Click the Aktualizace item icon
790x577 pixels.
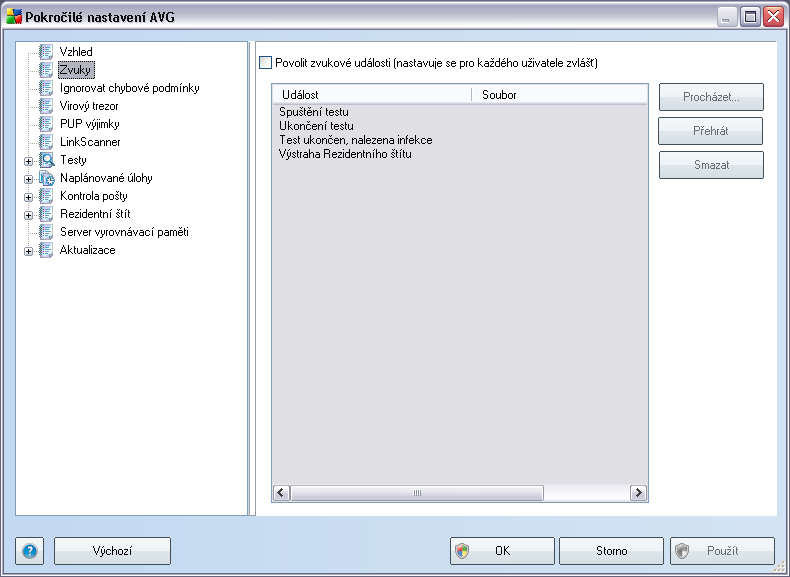point(46,250)
